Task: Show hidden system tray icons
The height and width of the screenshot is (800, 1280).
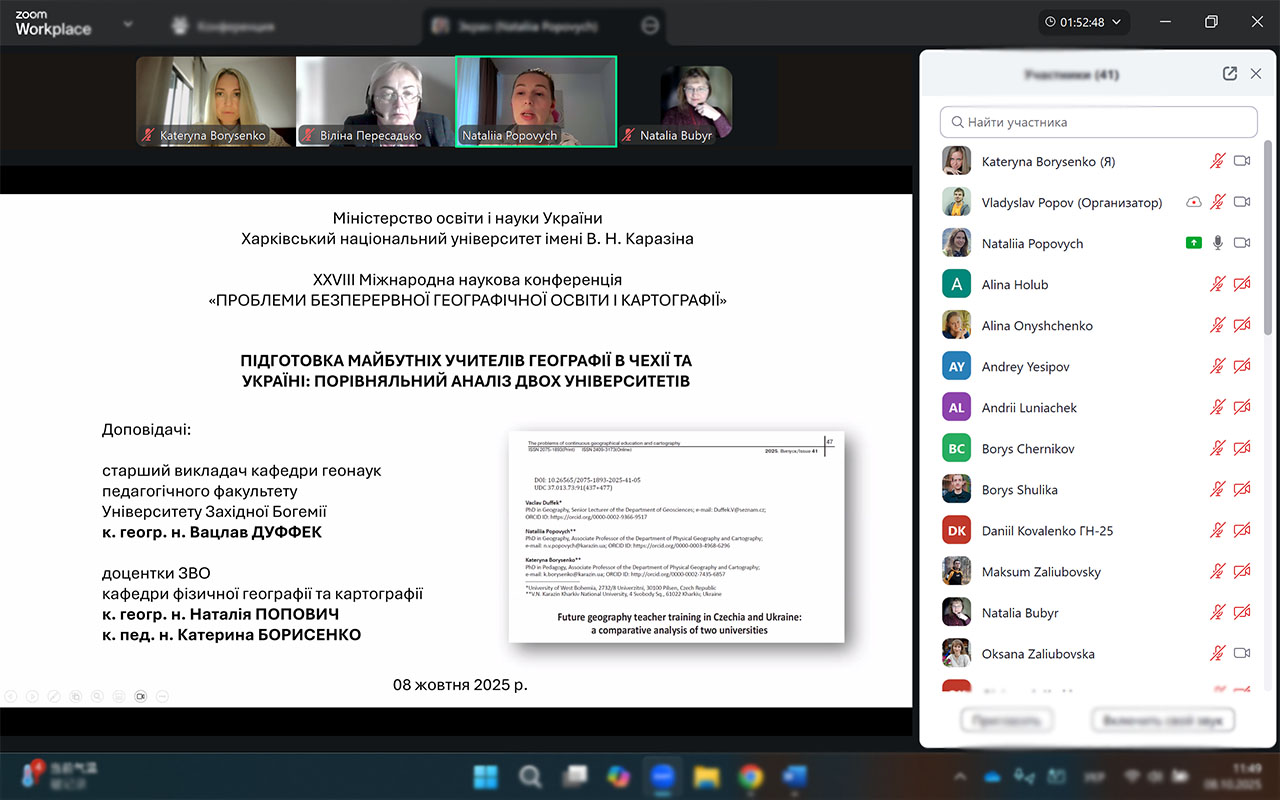Action: (960, 776)
